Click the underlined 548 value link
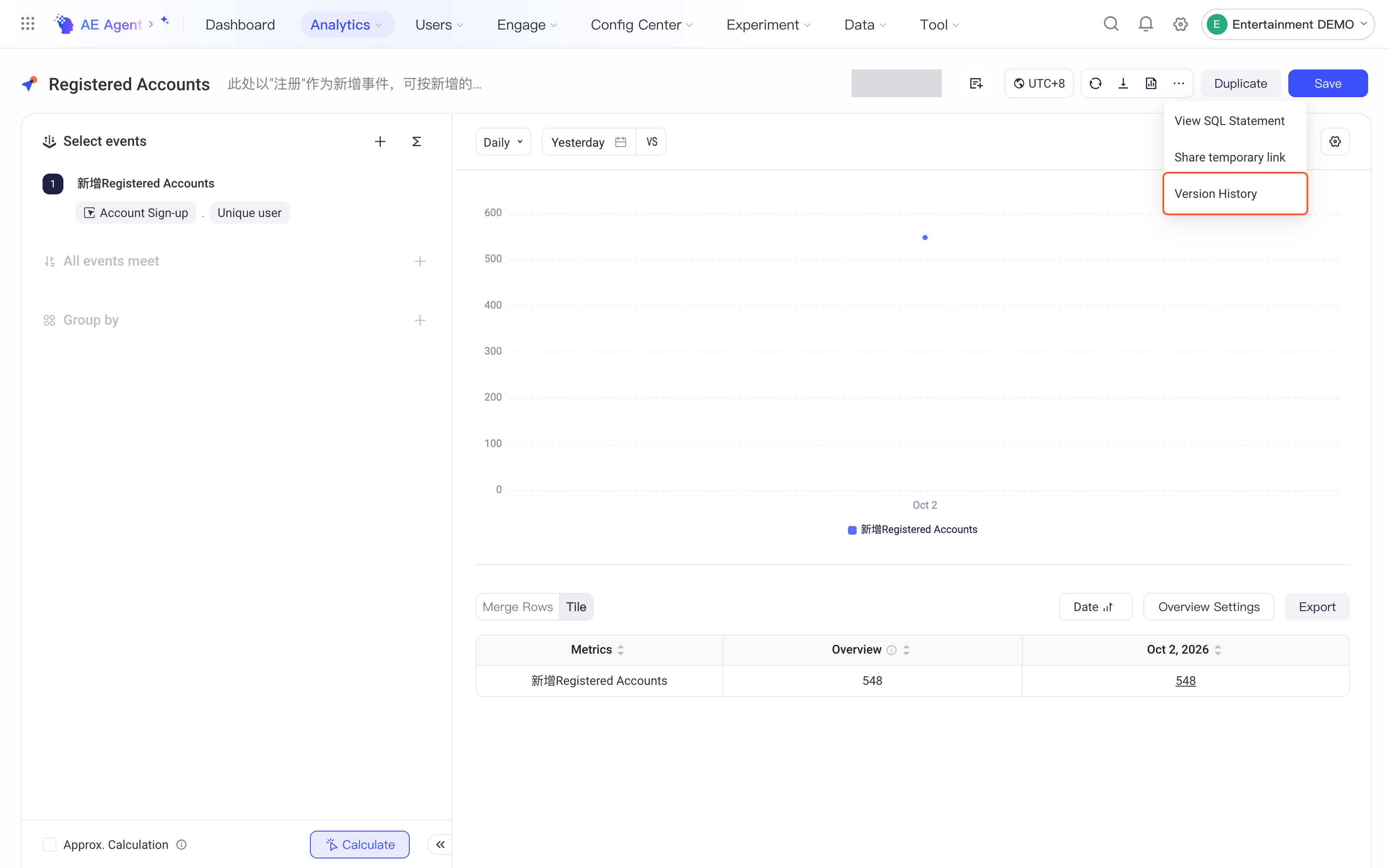 (x=1185, y=680)
